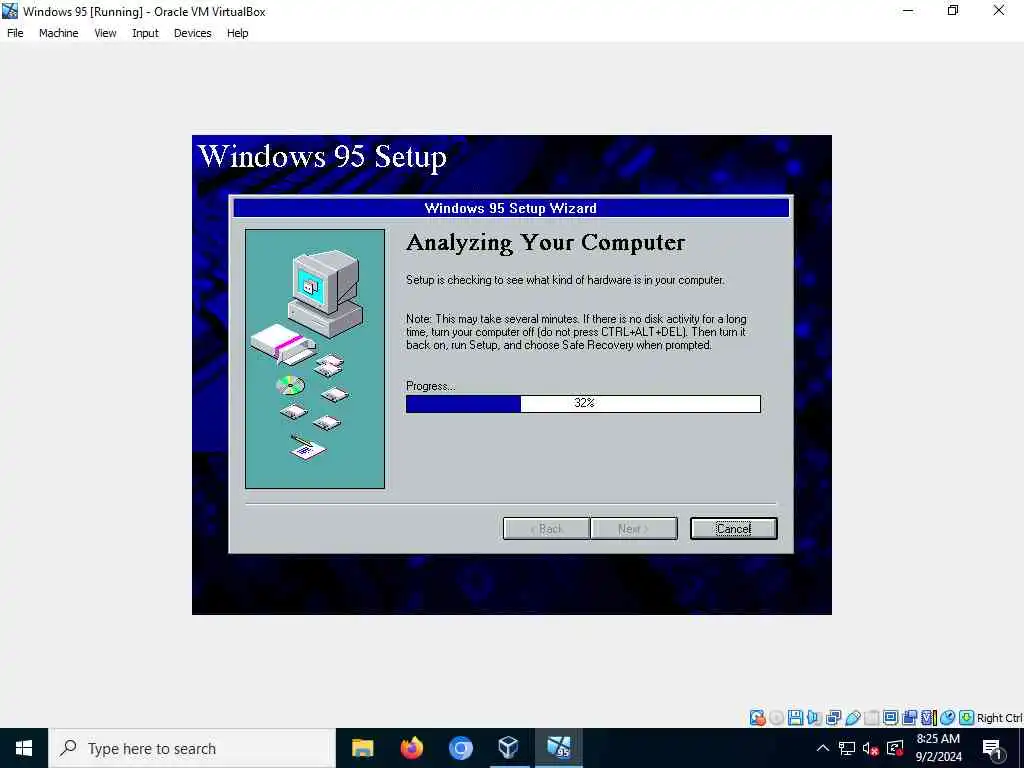
Task: Click the VirtualBox window title bar icon
Action: [x=10, y=11]
